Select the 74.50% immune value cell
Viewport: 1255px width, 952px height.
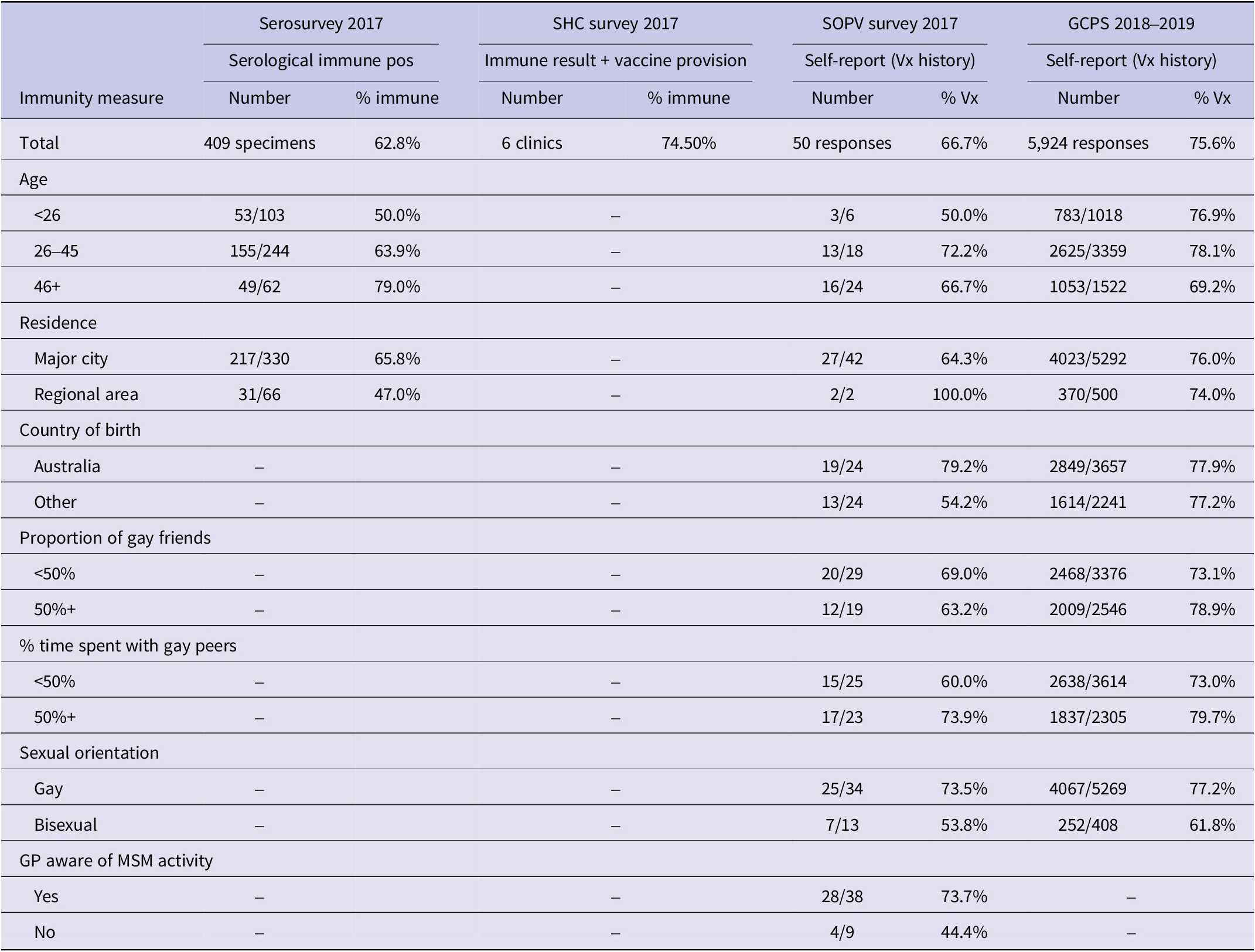click(688, 143)
